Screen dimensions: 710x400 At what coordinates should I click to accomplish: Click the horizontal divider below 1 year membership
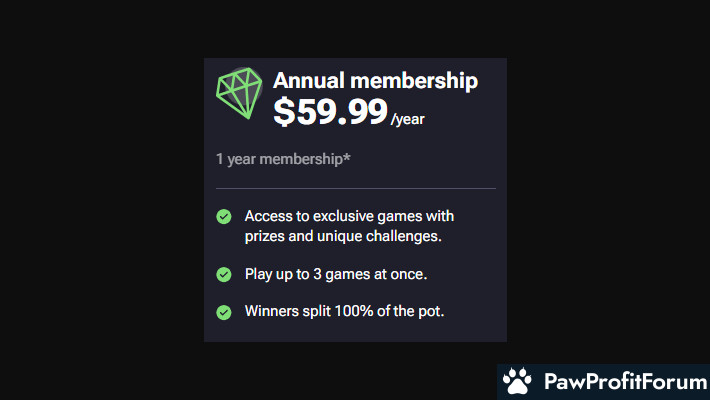[x=356, y=188]
